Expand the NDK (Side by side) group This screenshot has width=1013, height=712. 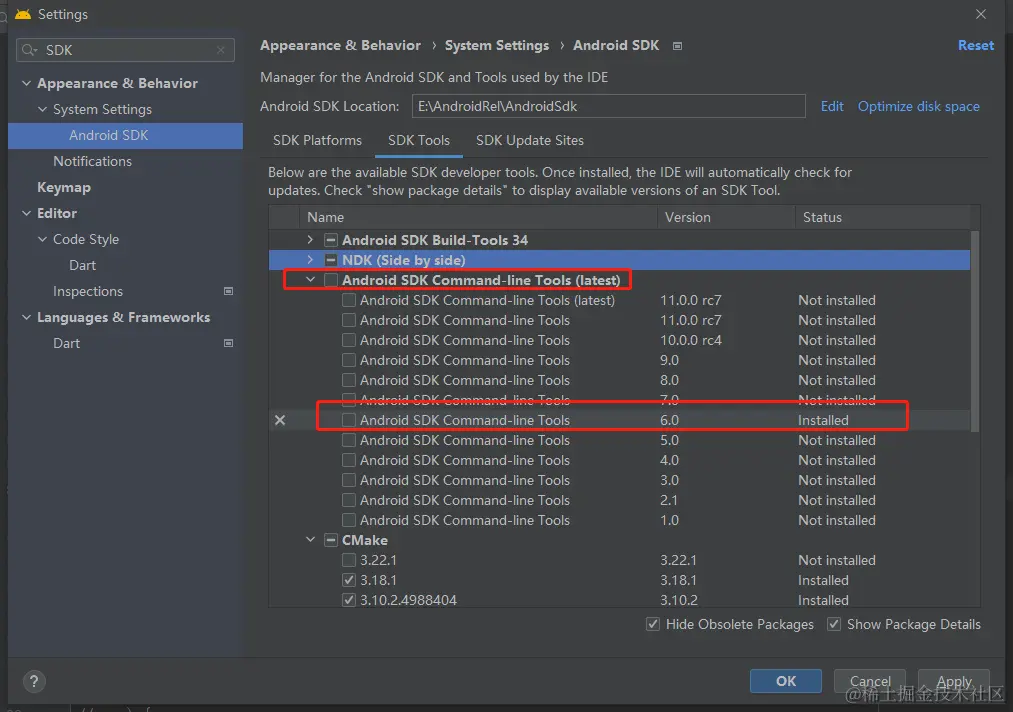click(x=310, y=260)
